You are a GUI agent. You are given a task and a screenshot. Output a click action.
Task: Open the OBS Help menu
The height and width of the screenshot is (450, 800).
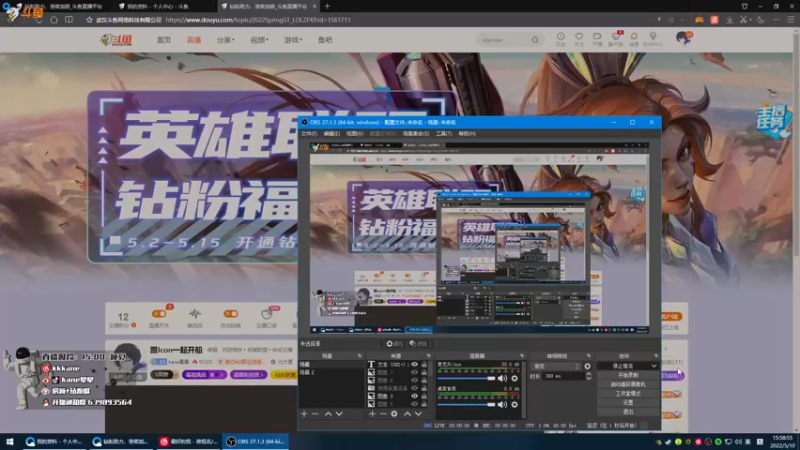(467, 134)
